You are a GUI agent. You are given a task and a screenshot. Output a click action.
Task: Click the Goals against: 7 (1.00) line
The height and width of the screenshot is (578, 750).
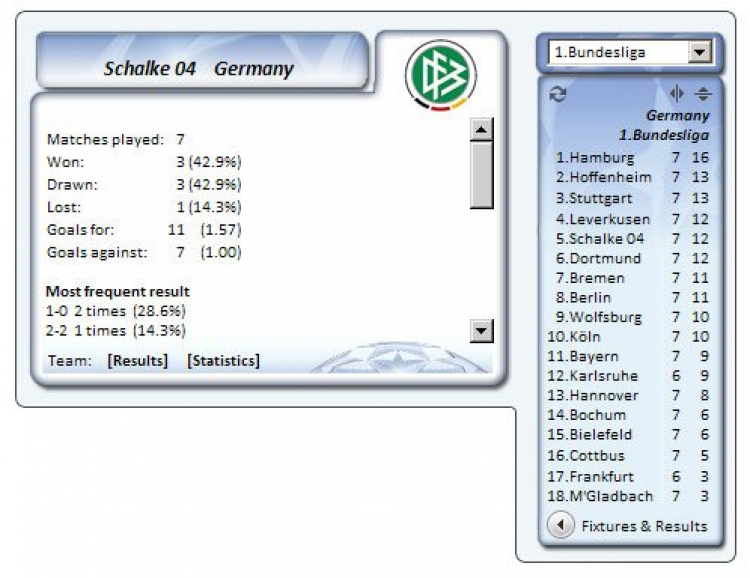click(144, 252)
